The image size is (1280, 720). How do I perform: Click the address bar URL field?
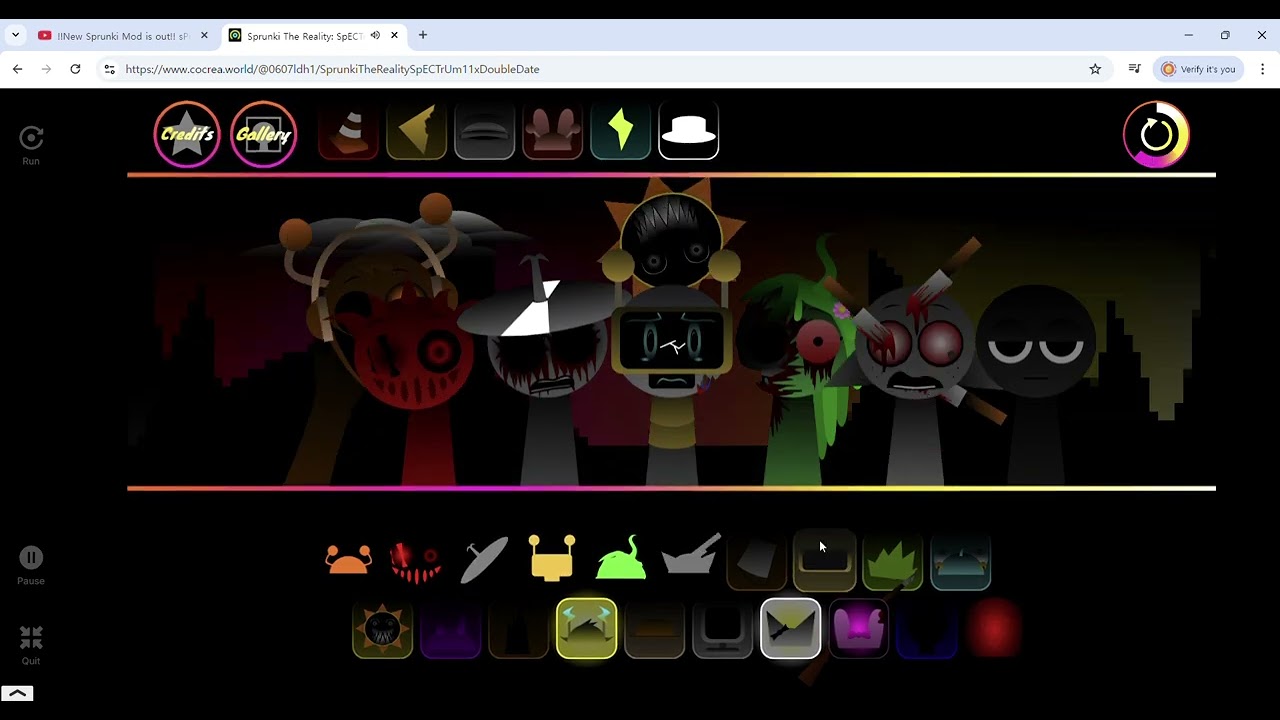[x=600, y=69]
